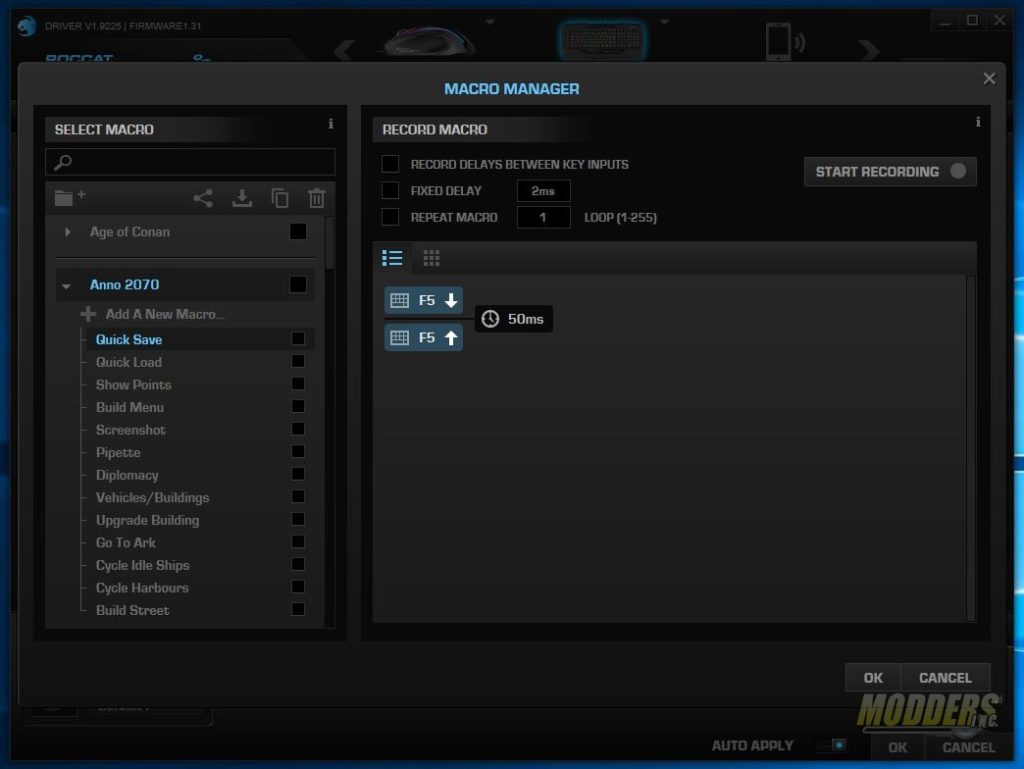Select the Show Points macro
This screenshot has width=1024, height=769.
[134, 384]
